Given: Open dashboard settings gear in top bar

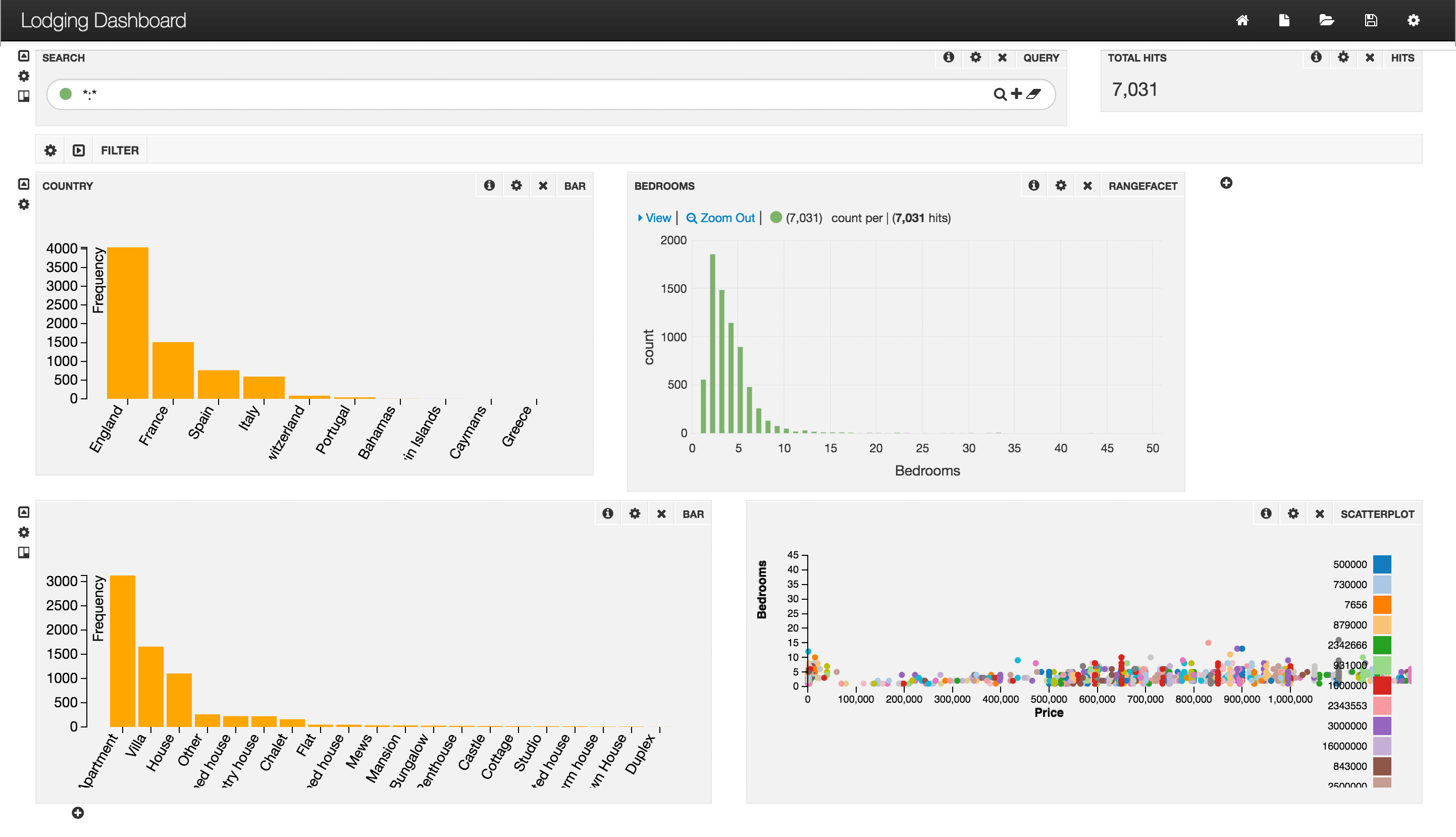Looking at the screenshot, I should coord(1414,21).
